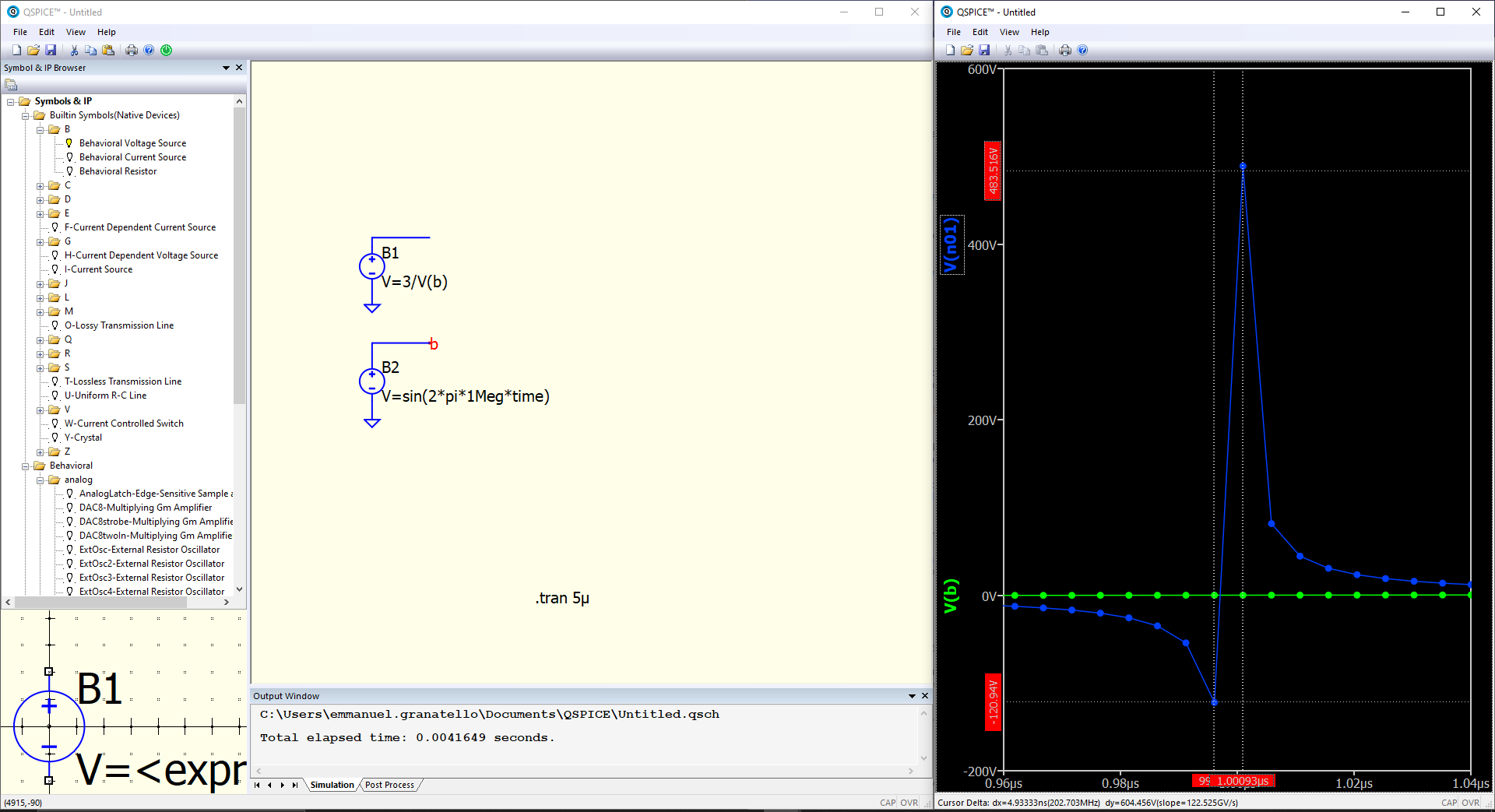This screenshot has height=812, width=1495.
Task: Select Y-Crystal symbol in tree
Action: pos(83,438)
